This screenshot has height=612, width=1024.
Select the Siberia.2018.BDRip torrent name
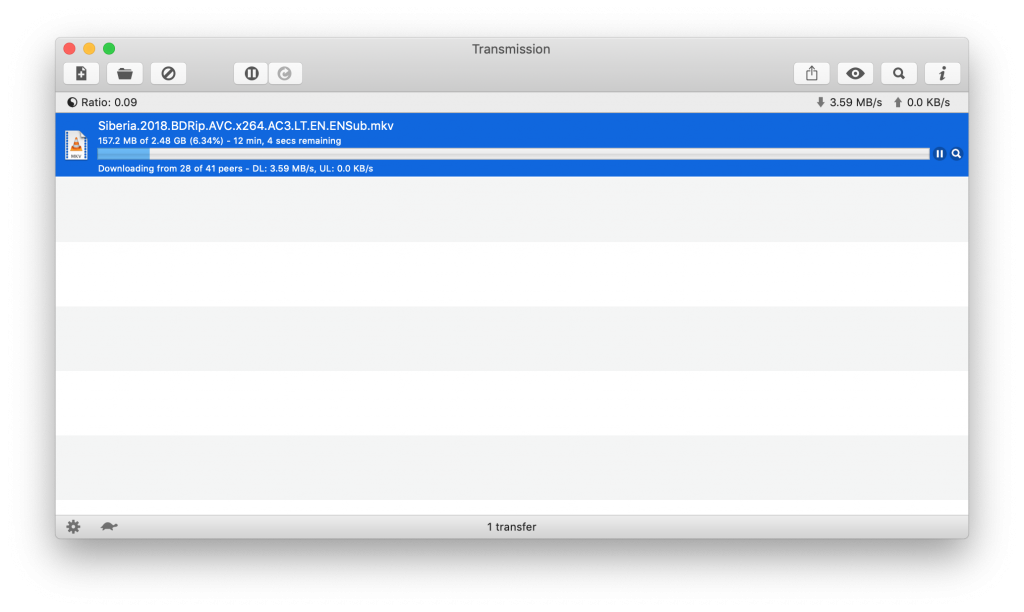coord(245,126)
